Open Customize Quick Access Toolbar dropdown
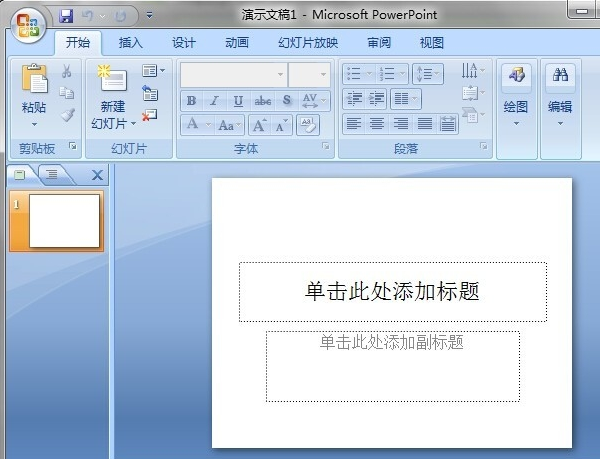This screenshot has width=600, height=459. [x=150, y=16]
